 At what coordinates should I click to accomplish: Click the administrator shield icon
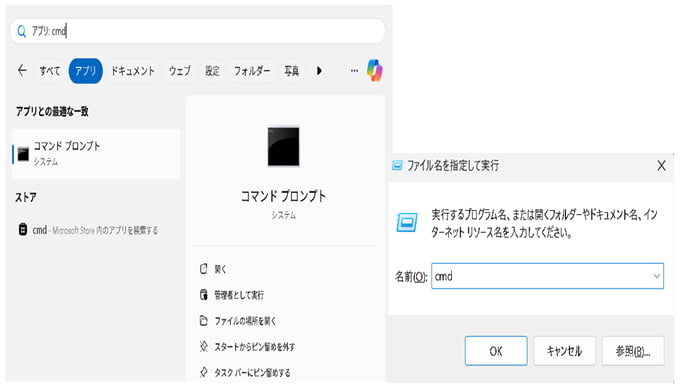click(x=203, y=295)
